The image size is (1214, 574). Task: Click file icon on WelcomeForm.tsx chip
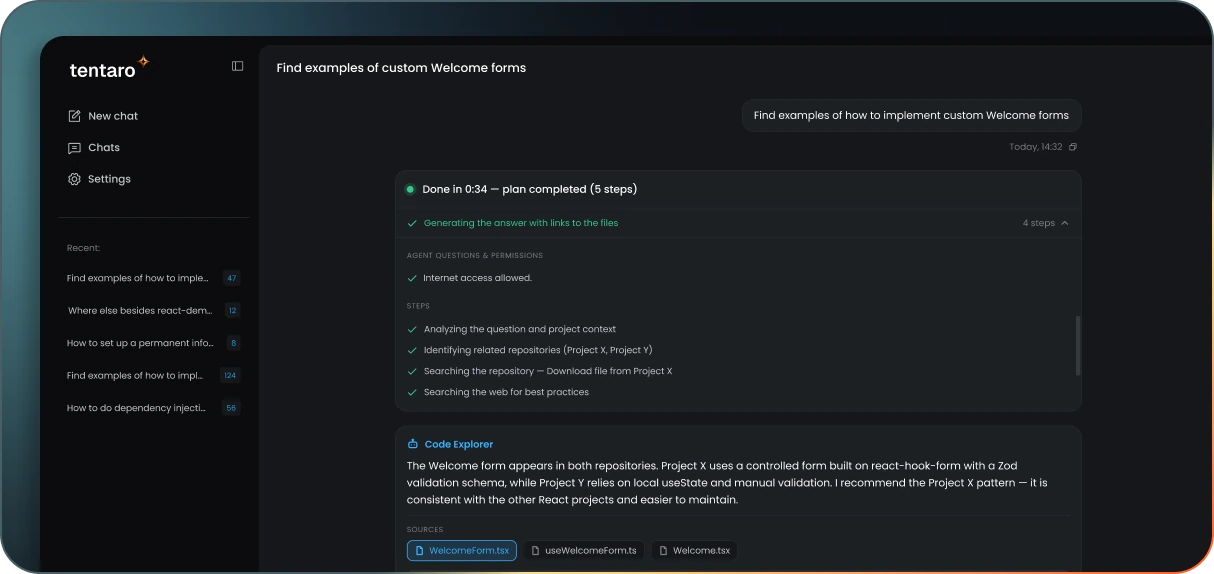[420, 550]
